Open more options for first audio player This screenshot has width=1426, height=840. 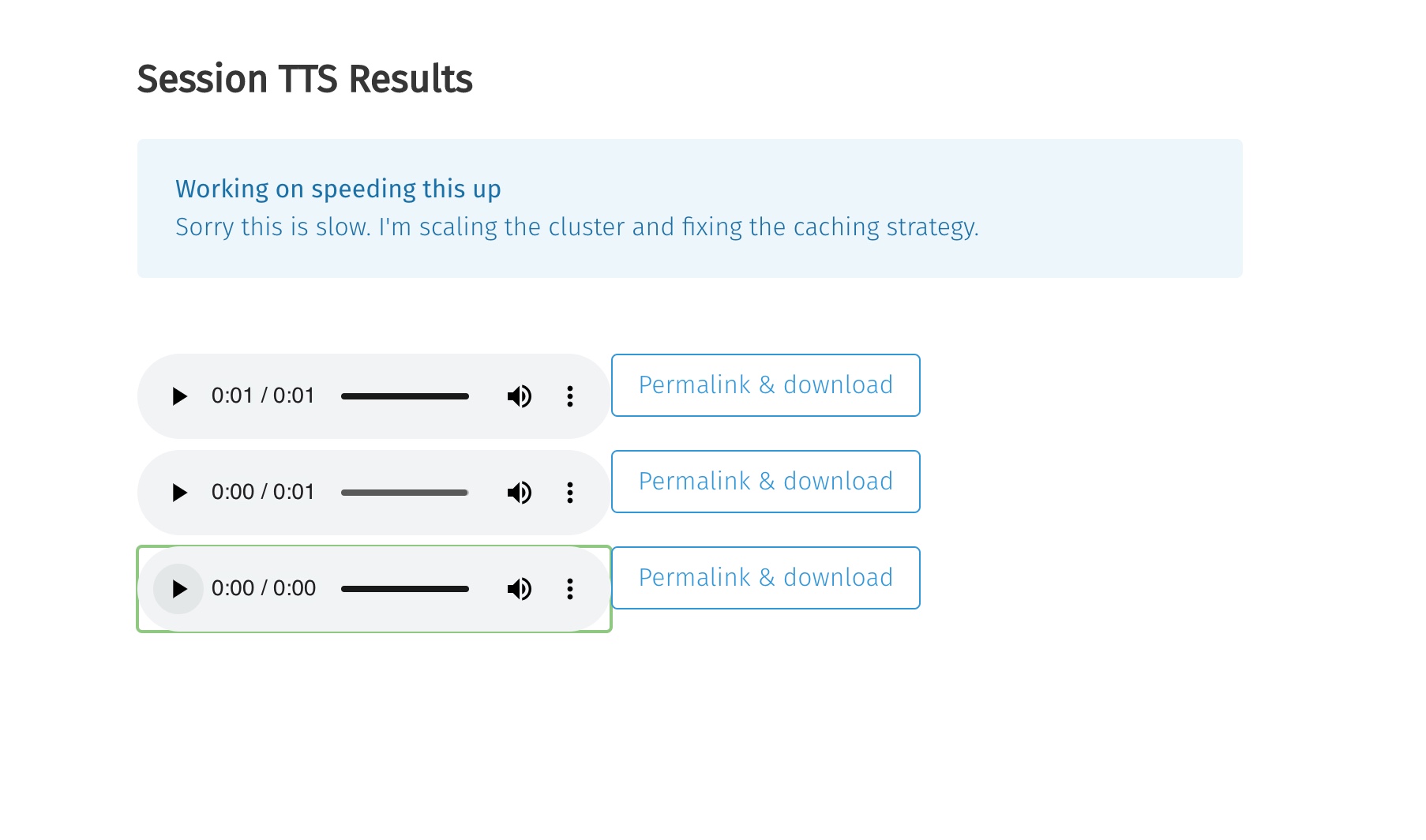(570, 396)
